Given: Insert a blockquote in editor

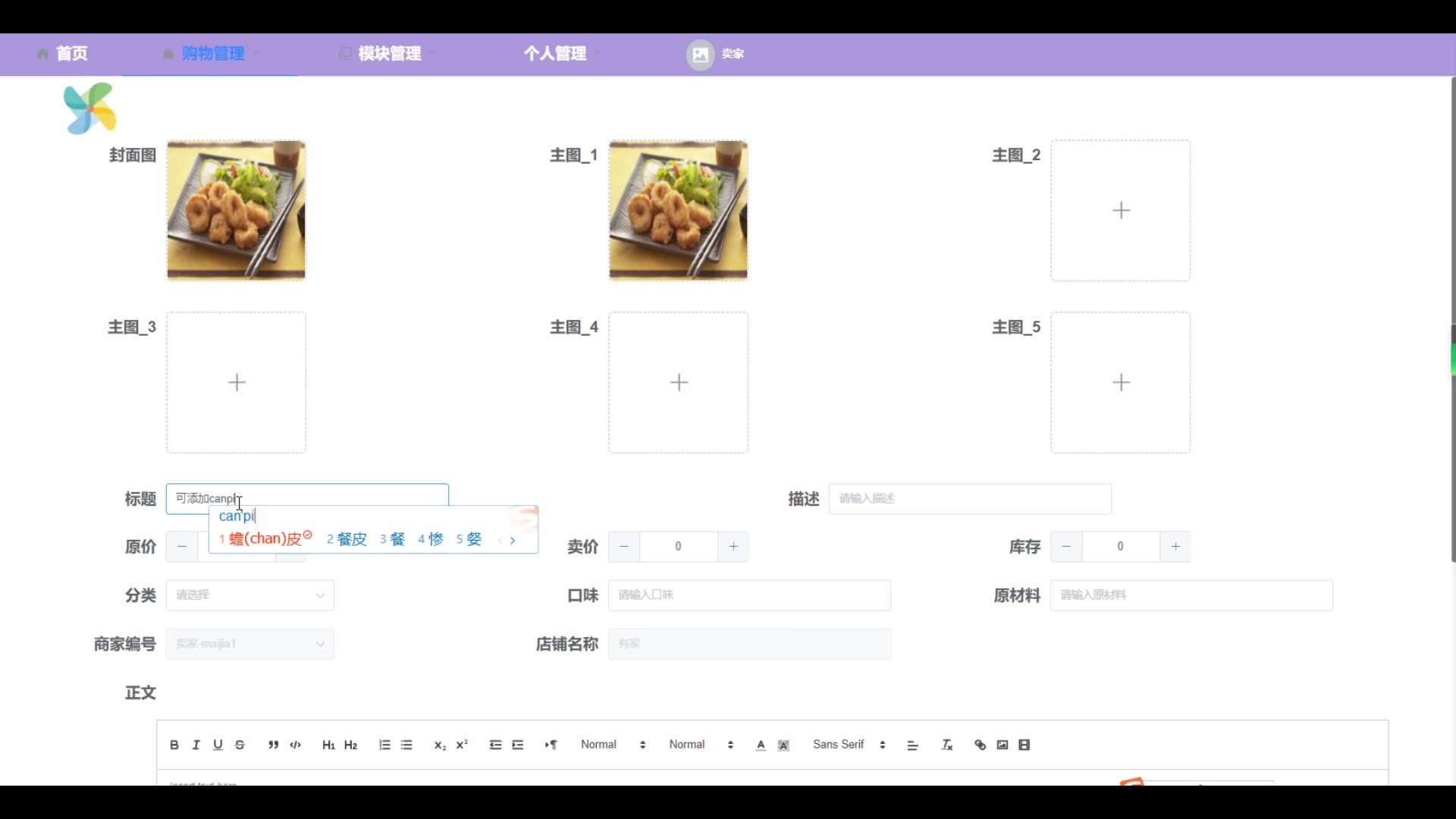Looking at the screenshot, I should 273,745.
